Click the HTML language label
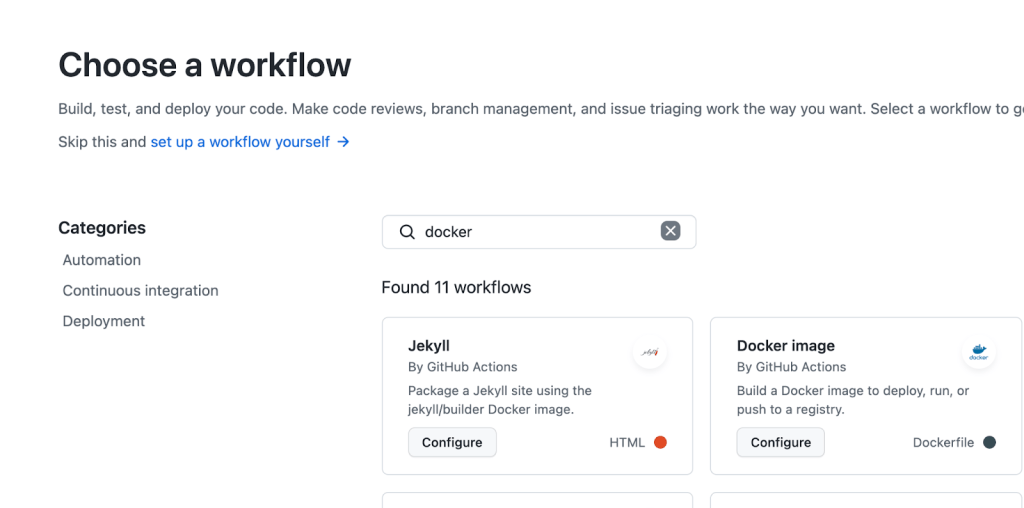The width and height of the screenshot is (1024, 508). click(x=627, y=443)
